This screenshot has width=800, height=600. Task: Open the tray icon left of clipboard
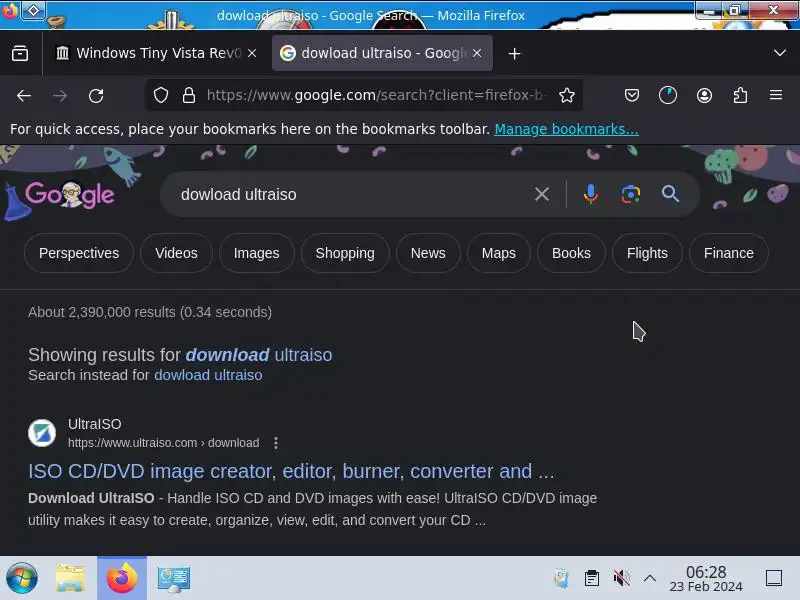point(561,578)
